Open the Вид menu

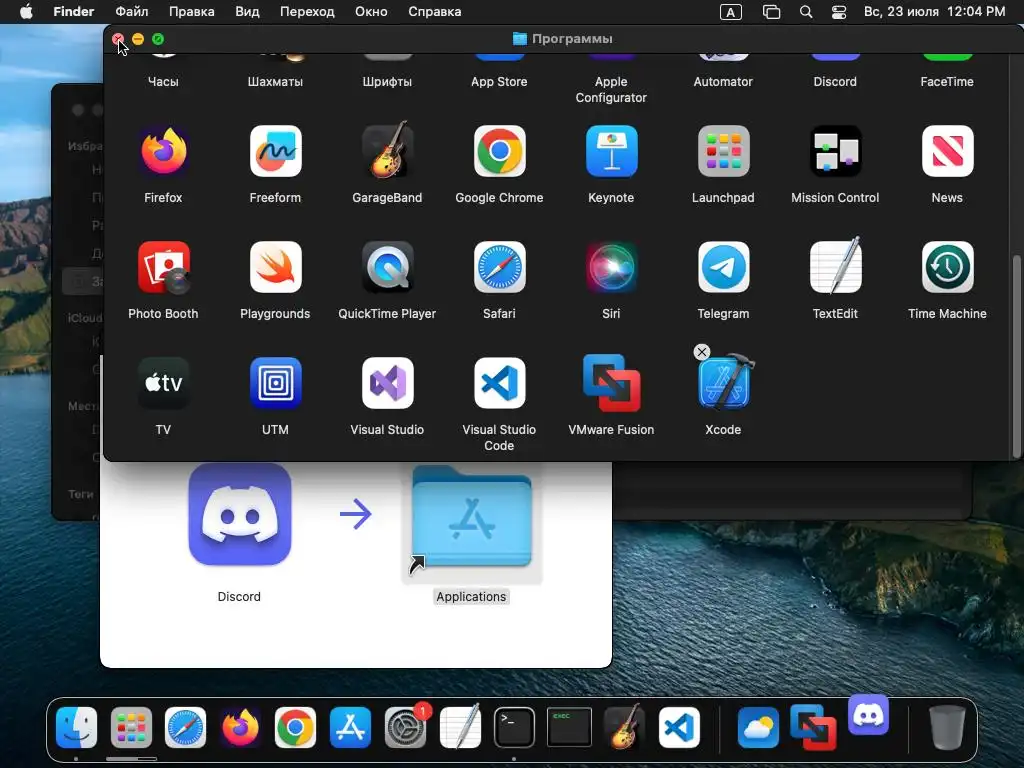[247, 12]
